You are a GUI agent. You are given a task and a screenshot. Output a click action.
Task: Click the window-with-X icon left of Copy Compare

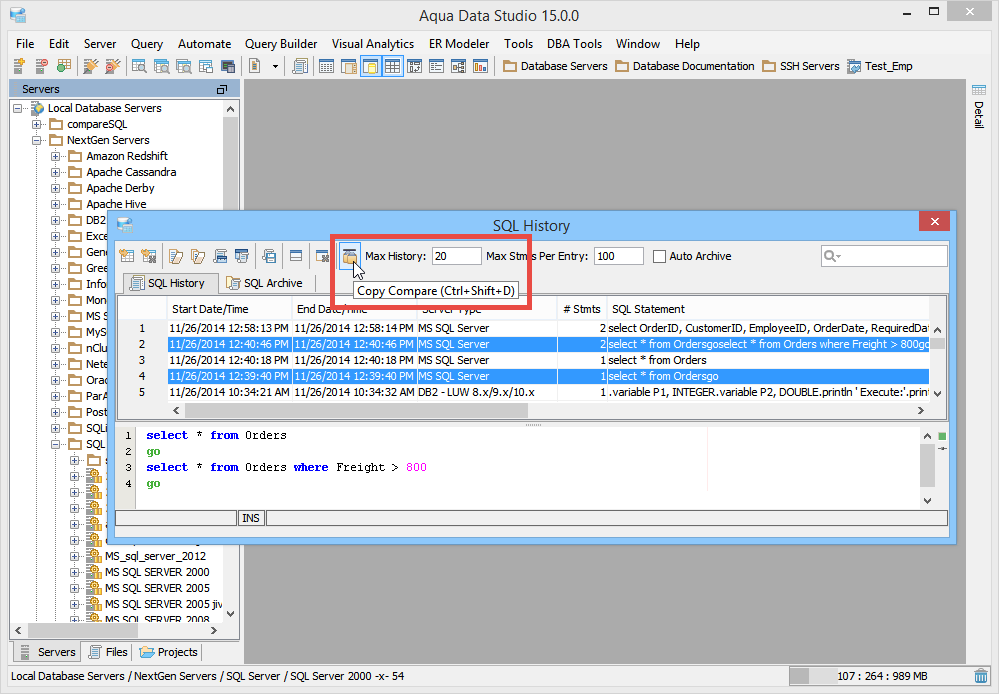pos(322,256)
